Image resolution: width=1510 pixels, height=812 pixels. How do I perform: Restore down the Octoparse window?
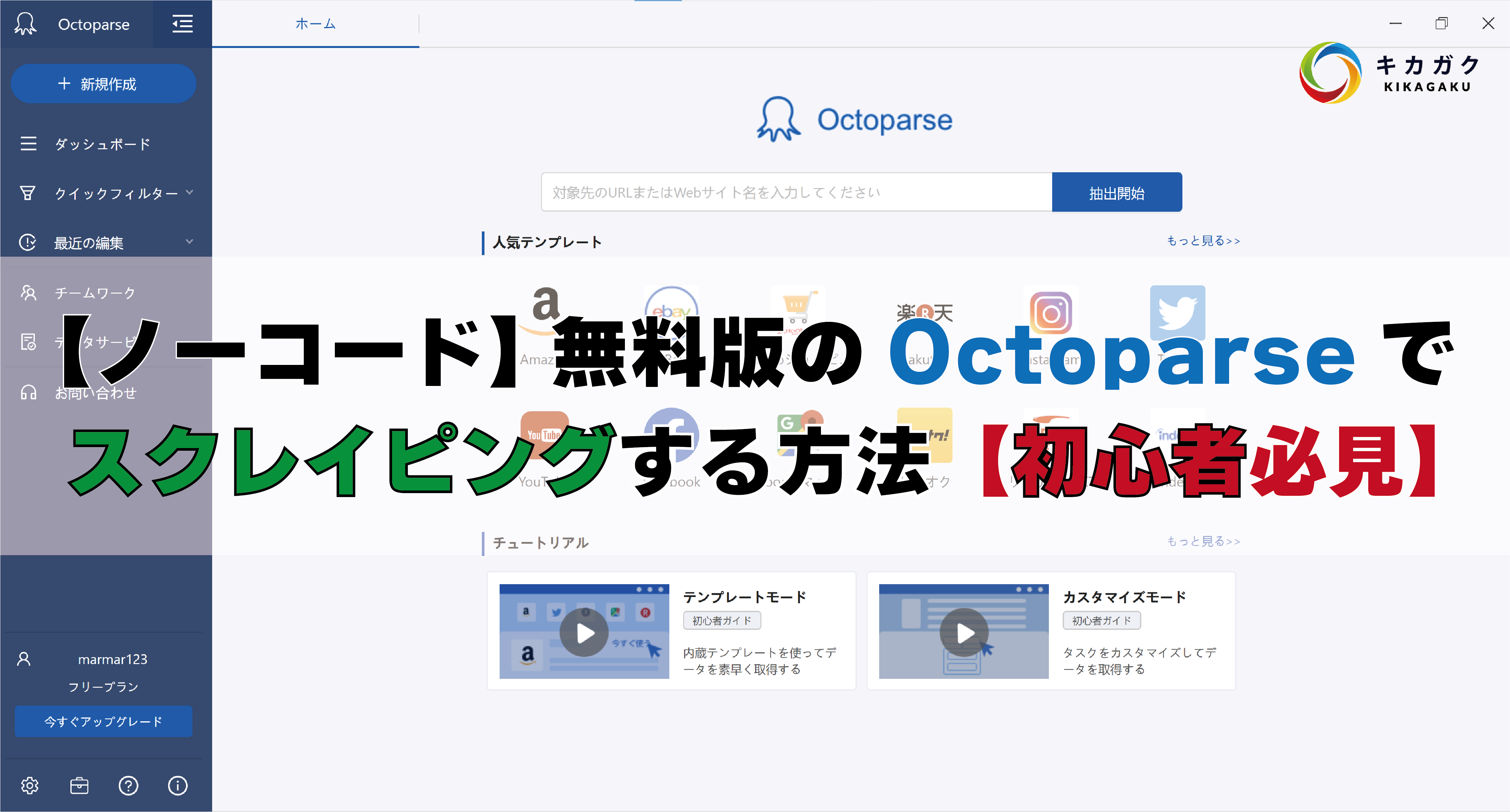[x=1441, y=23]
